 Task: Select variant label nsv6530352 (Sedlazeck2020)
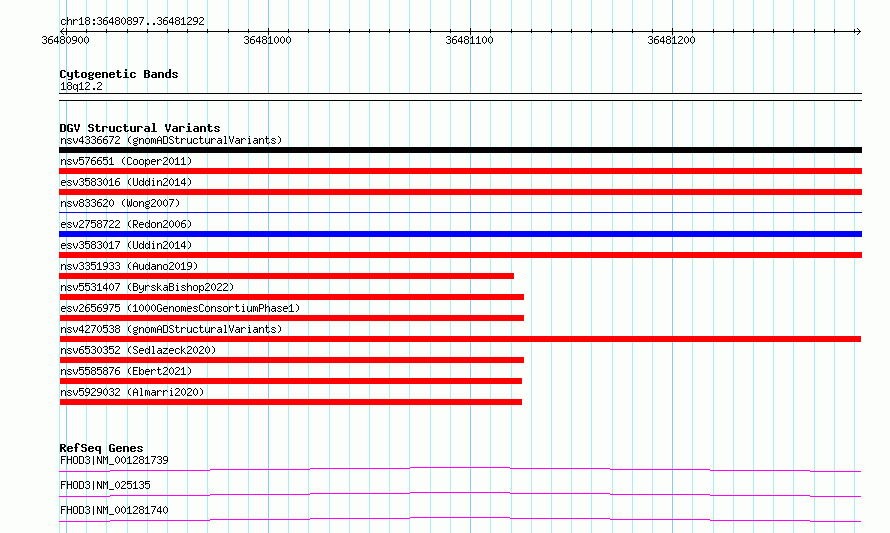[x=138, y=350]
